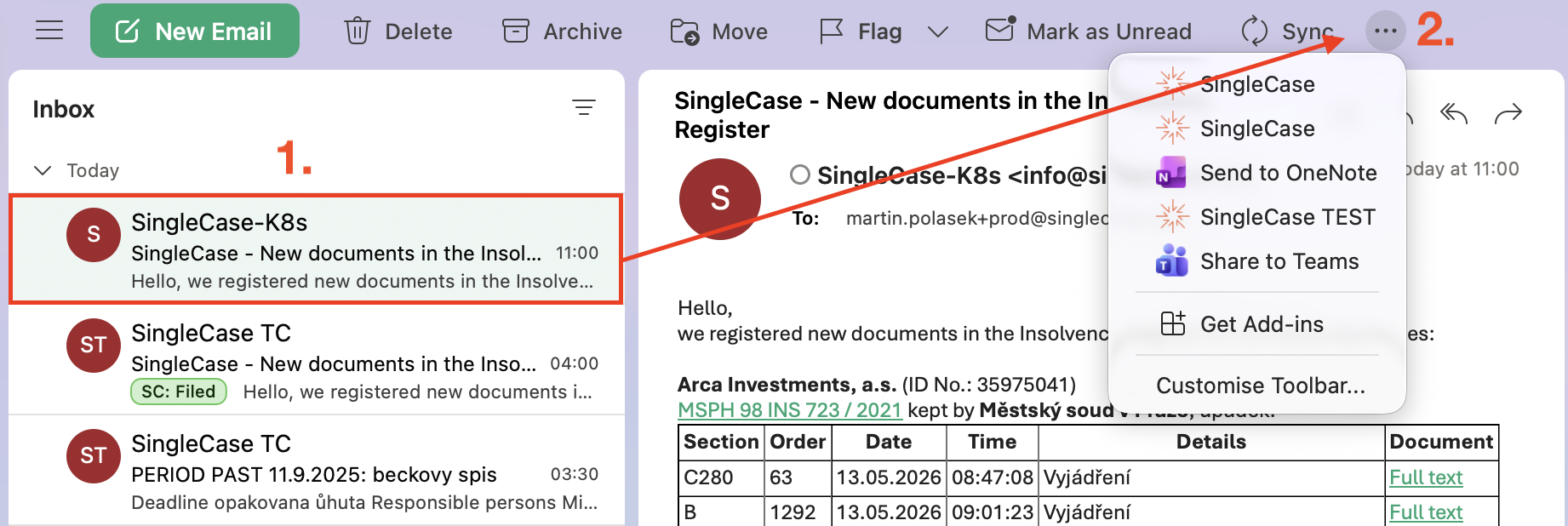
Task: Click Section column header
Action: [721, 442]
